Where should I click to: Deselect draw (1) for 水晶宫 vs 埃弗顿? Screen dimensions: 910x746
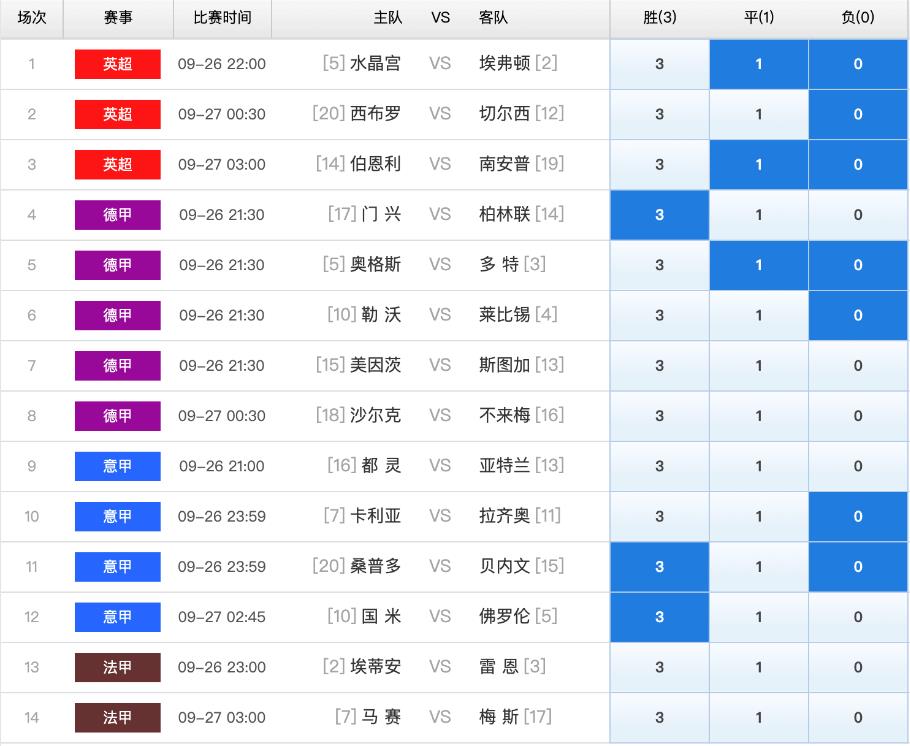click(x=759, y=64)
